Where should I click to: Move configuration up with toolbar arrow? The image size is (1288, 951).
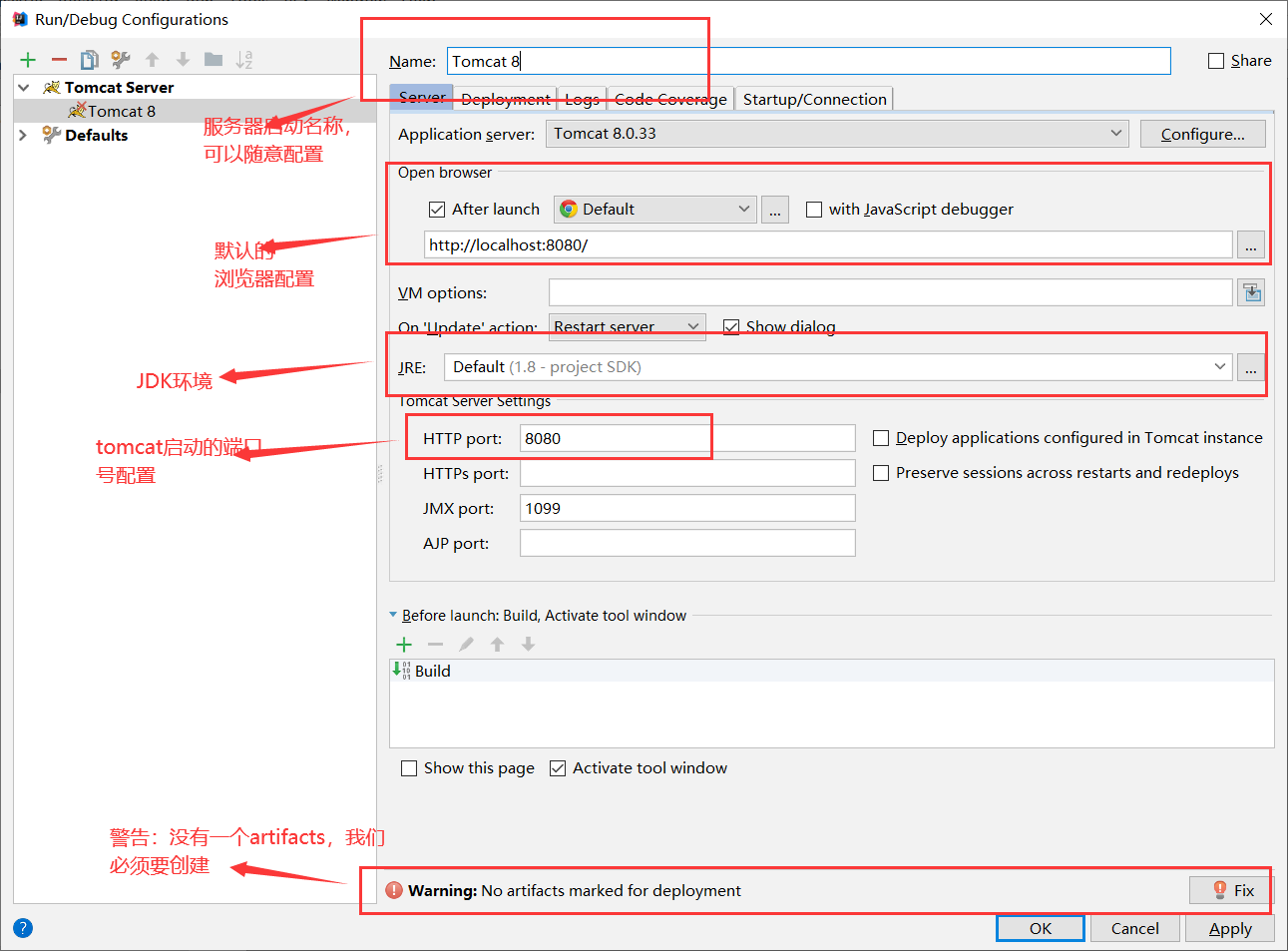[x=152, y=60]
